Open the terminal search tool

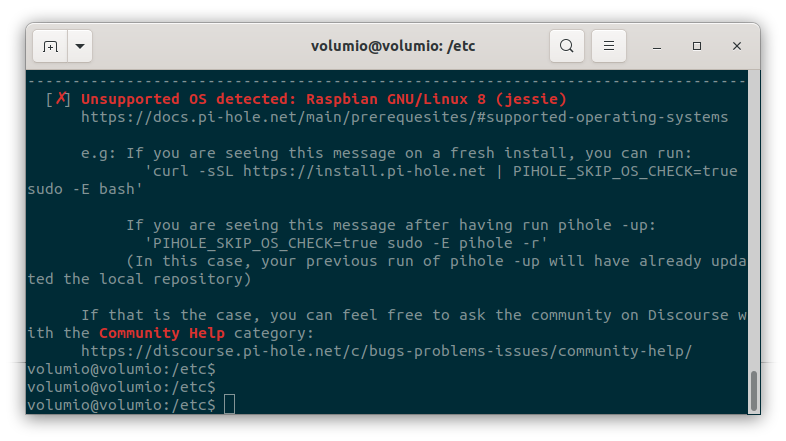pos(566,46)
